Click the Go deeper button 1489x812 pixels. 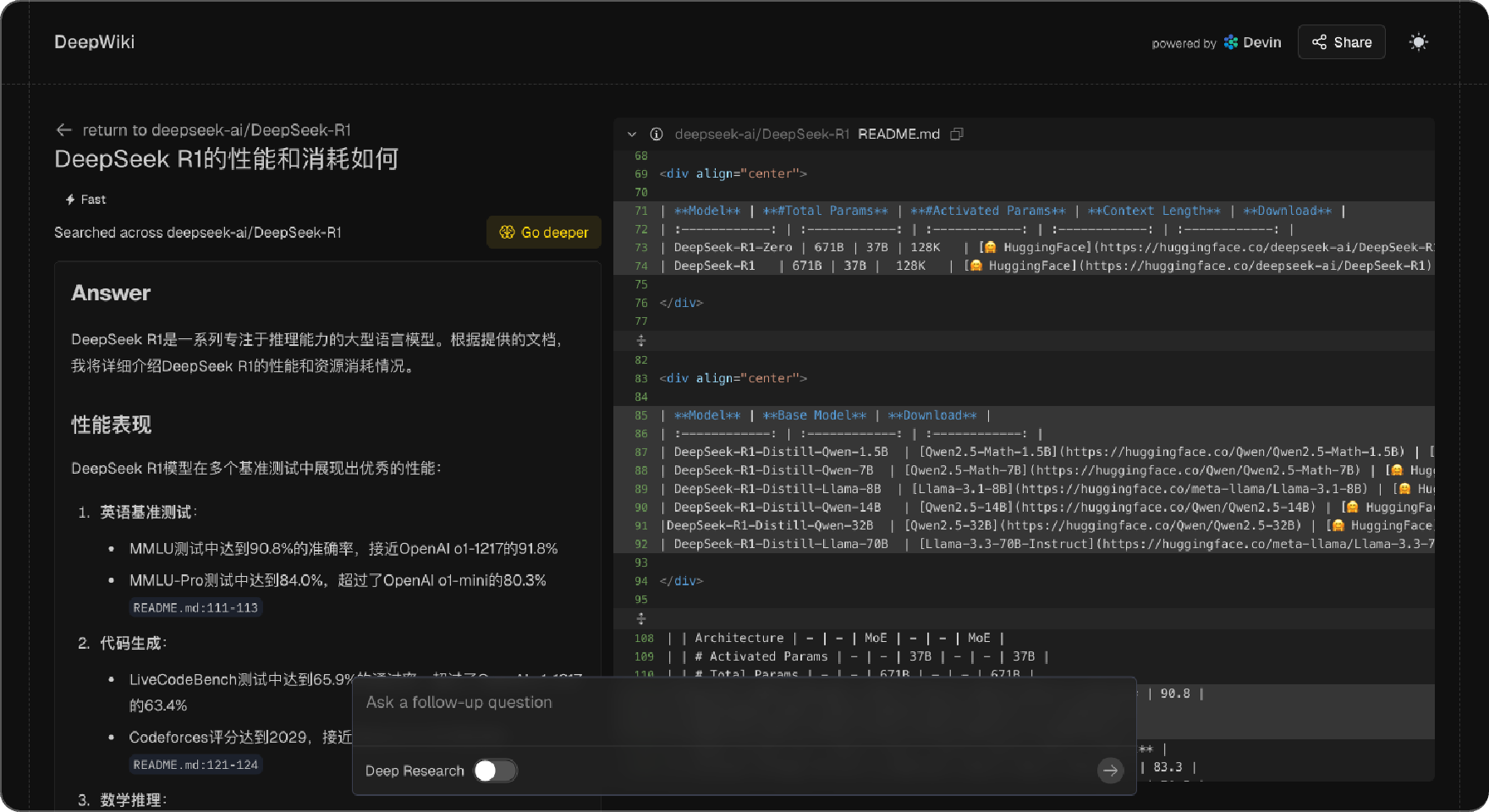(x=544, y=232)
